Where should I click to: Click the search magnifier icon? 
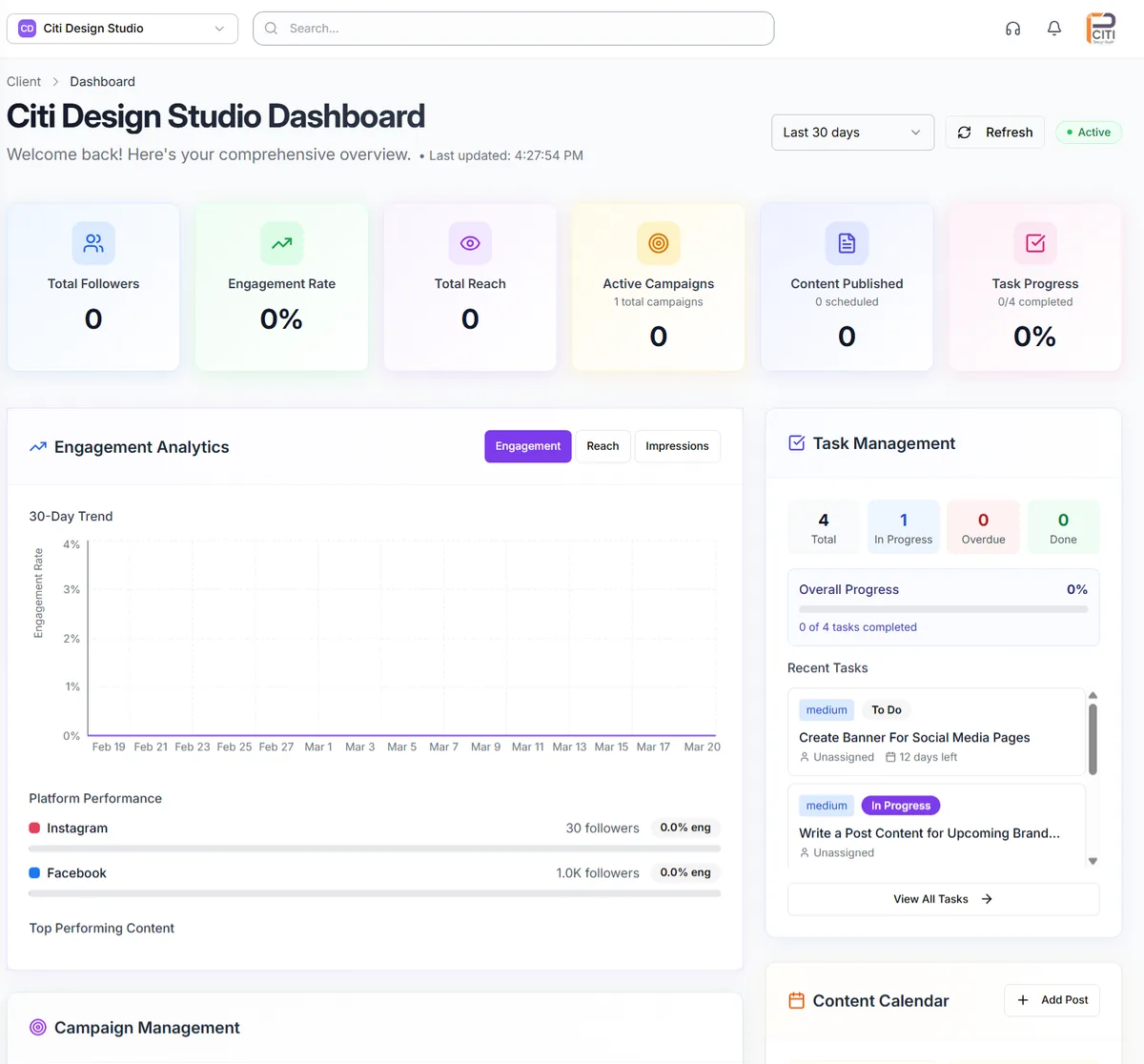[x=272, y=29]
